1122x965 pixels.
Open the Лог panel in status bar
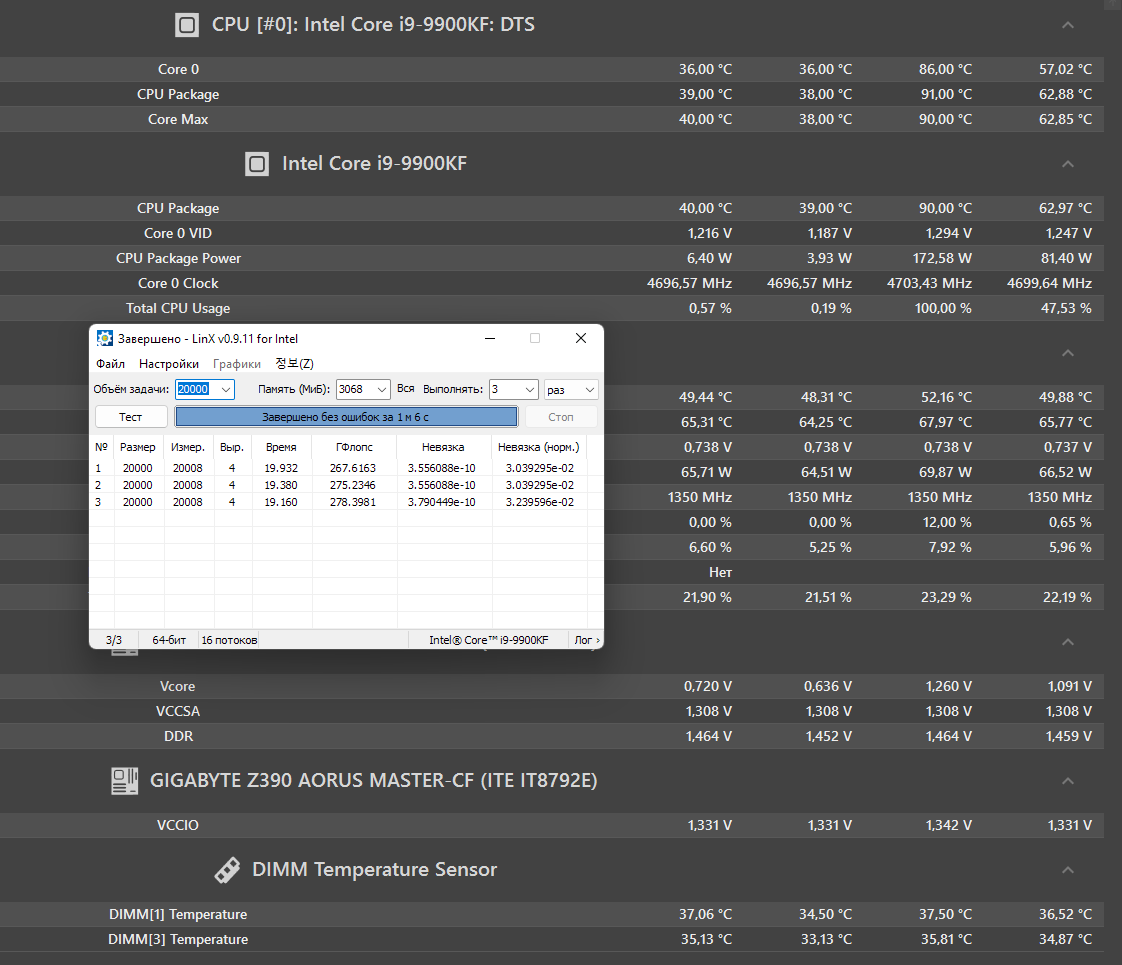(587, 640)
